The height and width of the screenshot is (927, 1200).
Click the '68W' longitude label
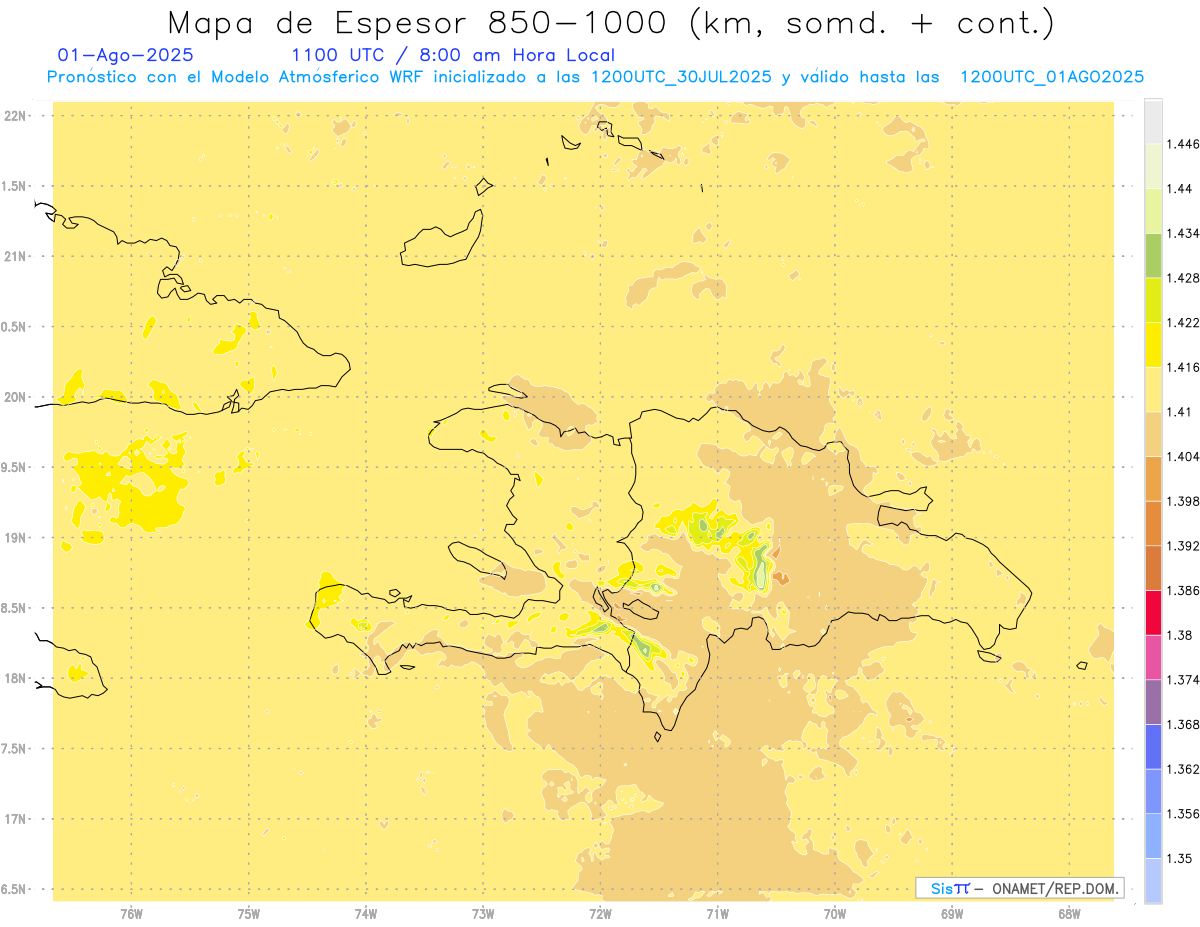1069,914
